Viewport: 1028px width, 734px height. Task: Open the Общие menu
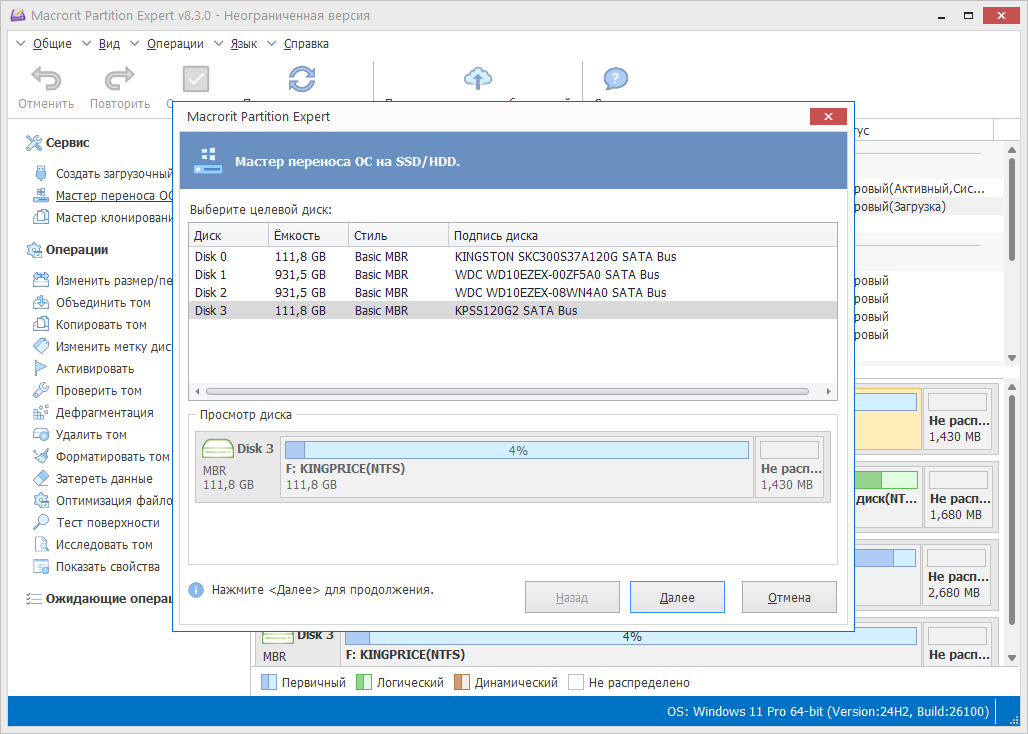52,44
